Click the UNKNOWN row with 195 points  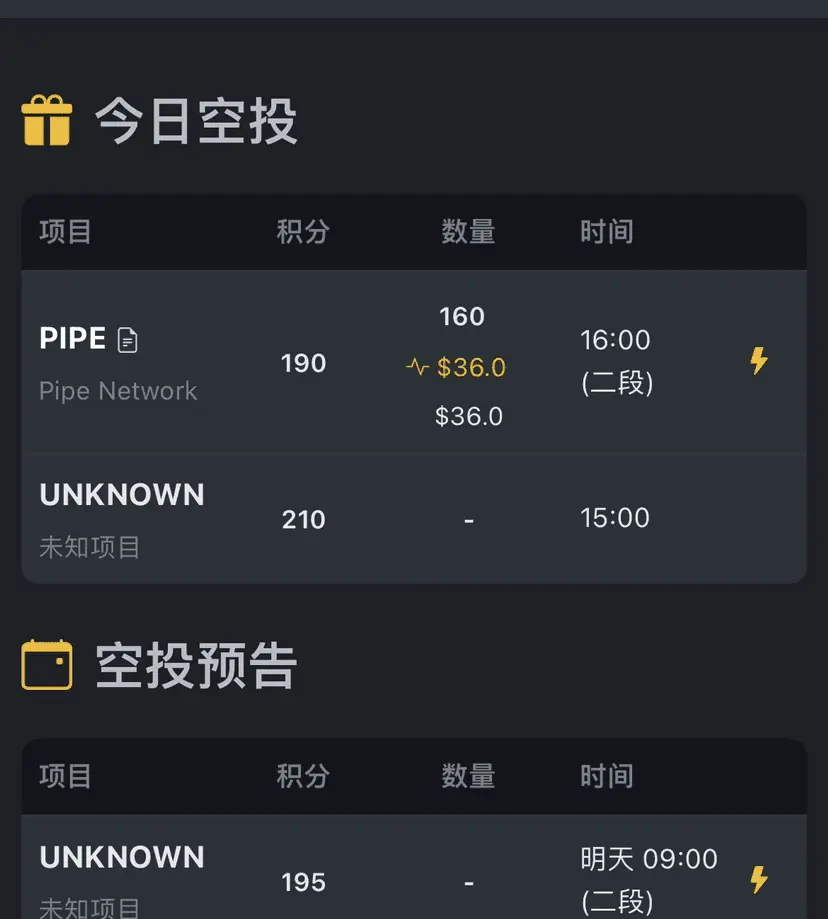click(414, 867)
